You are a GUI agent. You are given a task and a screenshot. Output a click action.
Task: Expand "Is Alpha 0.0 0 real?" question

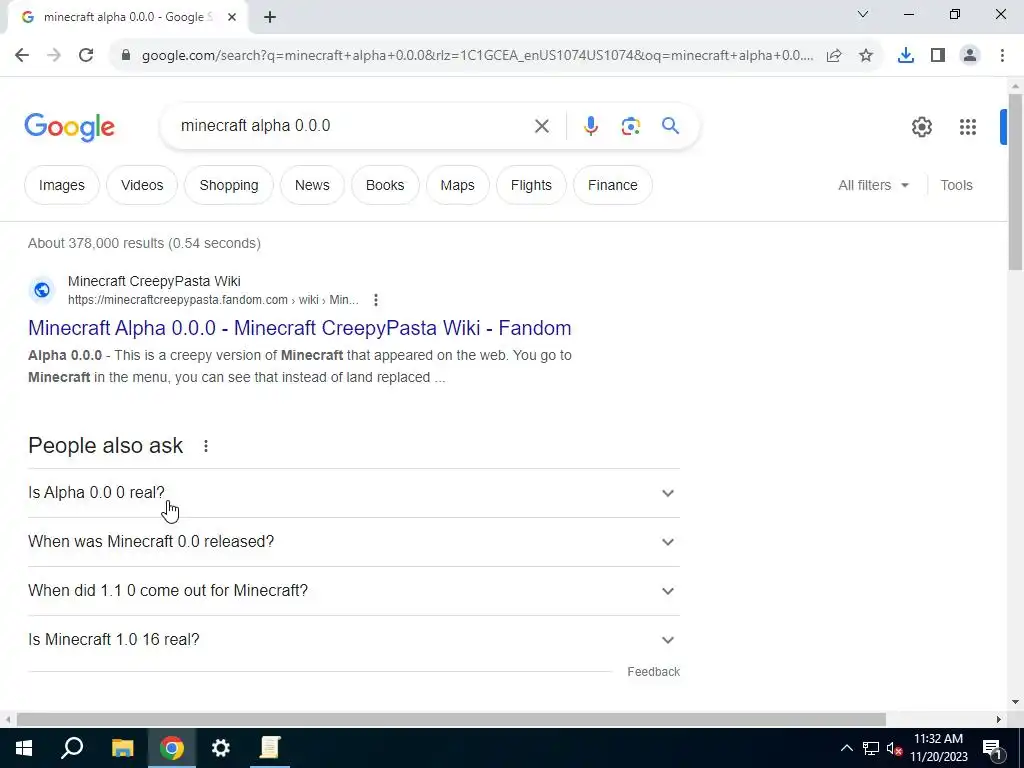pyautogui.click(x=353, y=493)
